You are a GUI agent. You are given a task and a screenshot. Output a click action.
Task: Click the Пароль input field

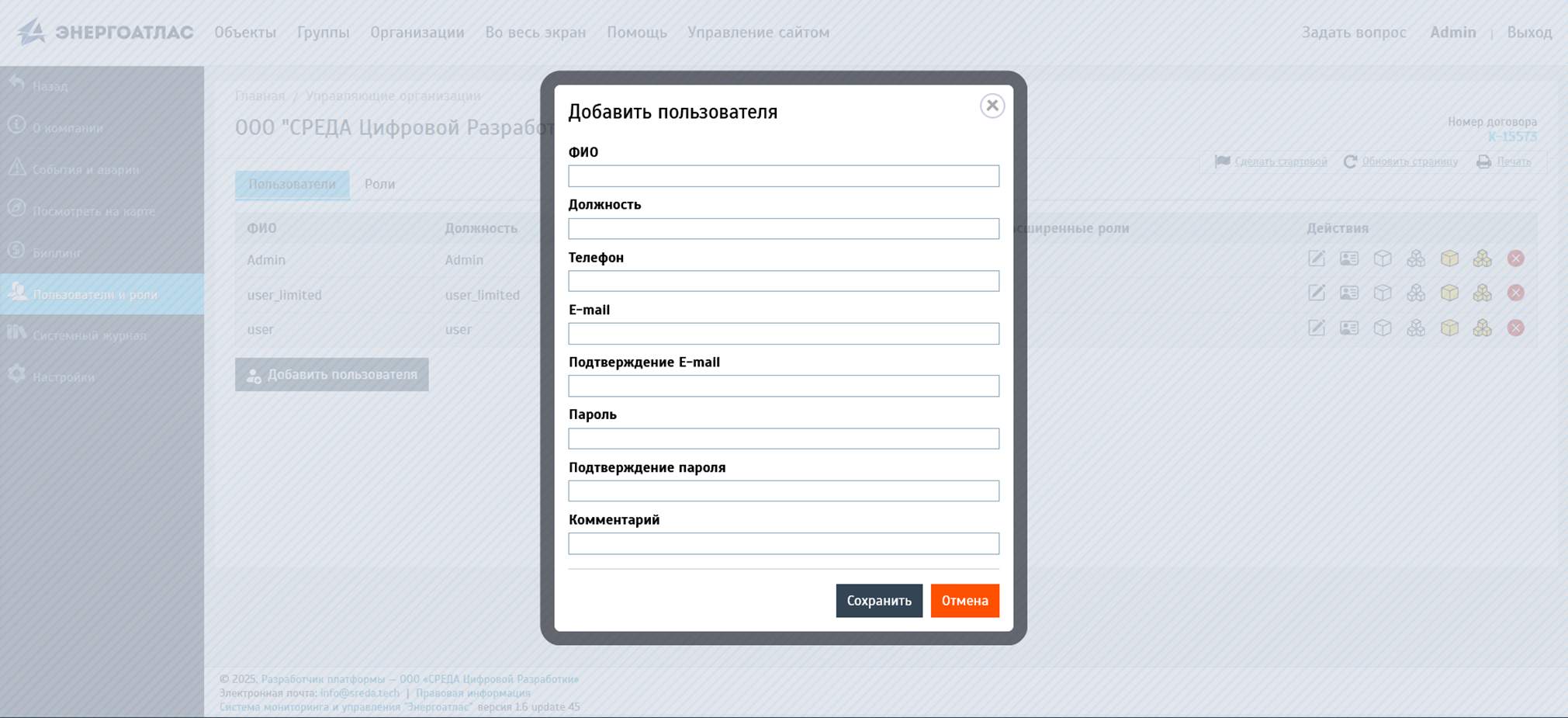coord(783,439)
